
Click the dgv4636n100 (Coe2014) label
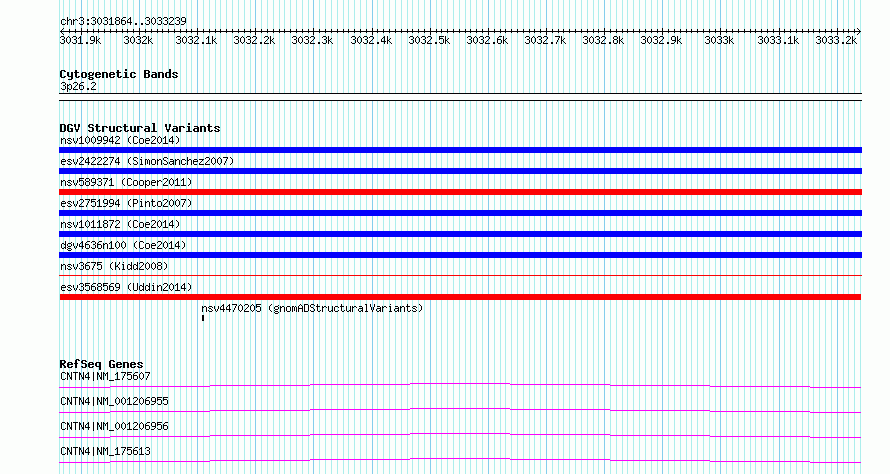coord(123,245)
